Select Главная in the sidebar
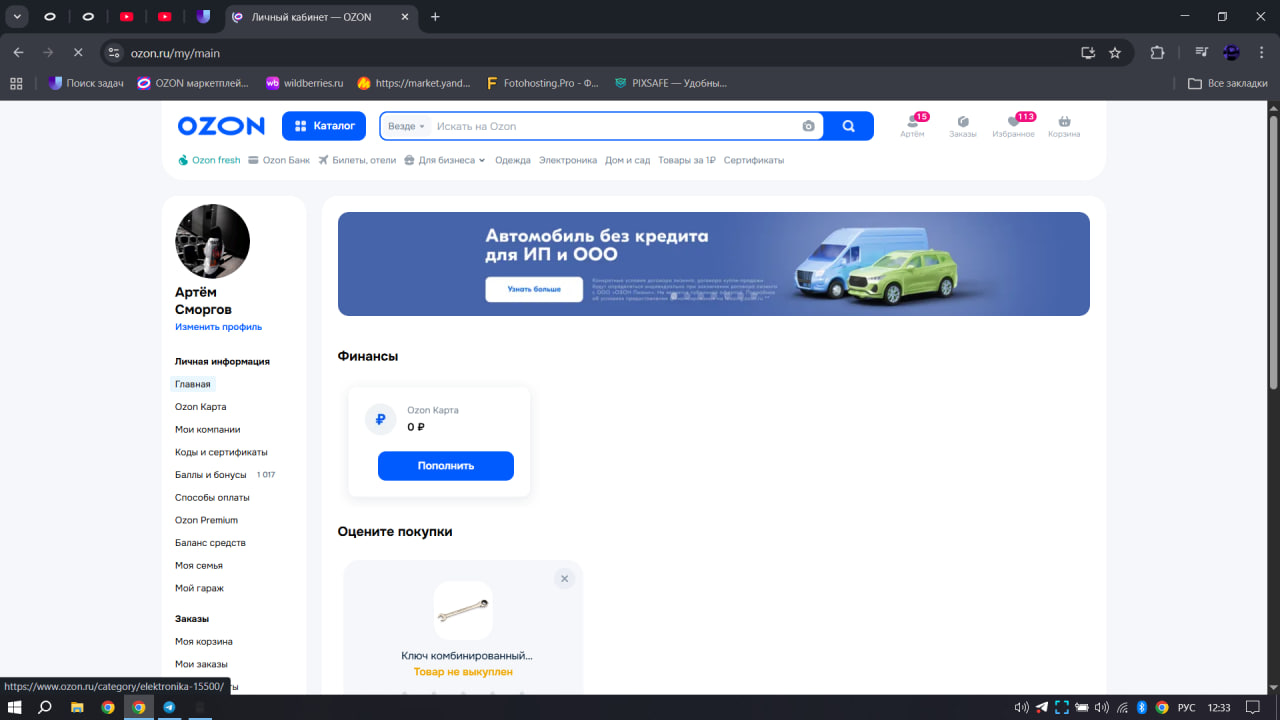Image resolution: width=1280 pixels, height=720 pixels. 193,384
